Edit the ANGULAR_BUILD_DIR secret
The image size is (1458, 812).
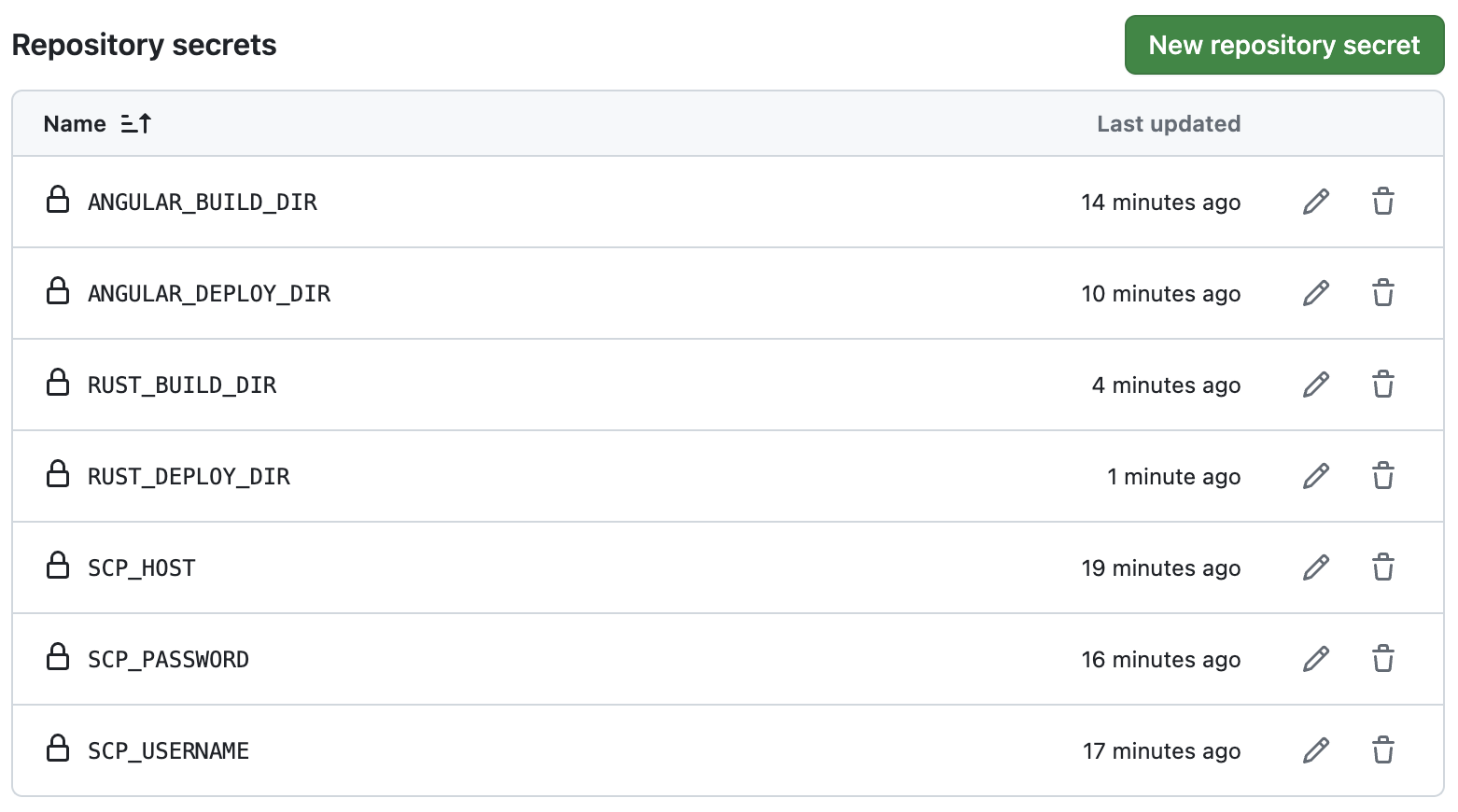click(1315, 202)
